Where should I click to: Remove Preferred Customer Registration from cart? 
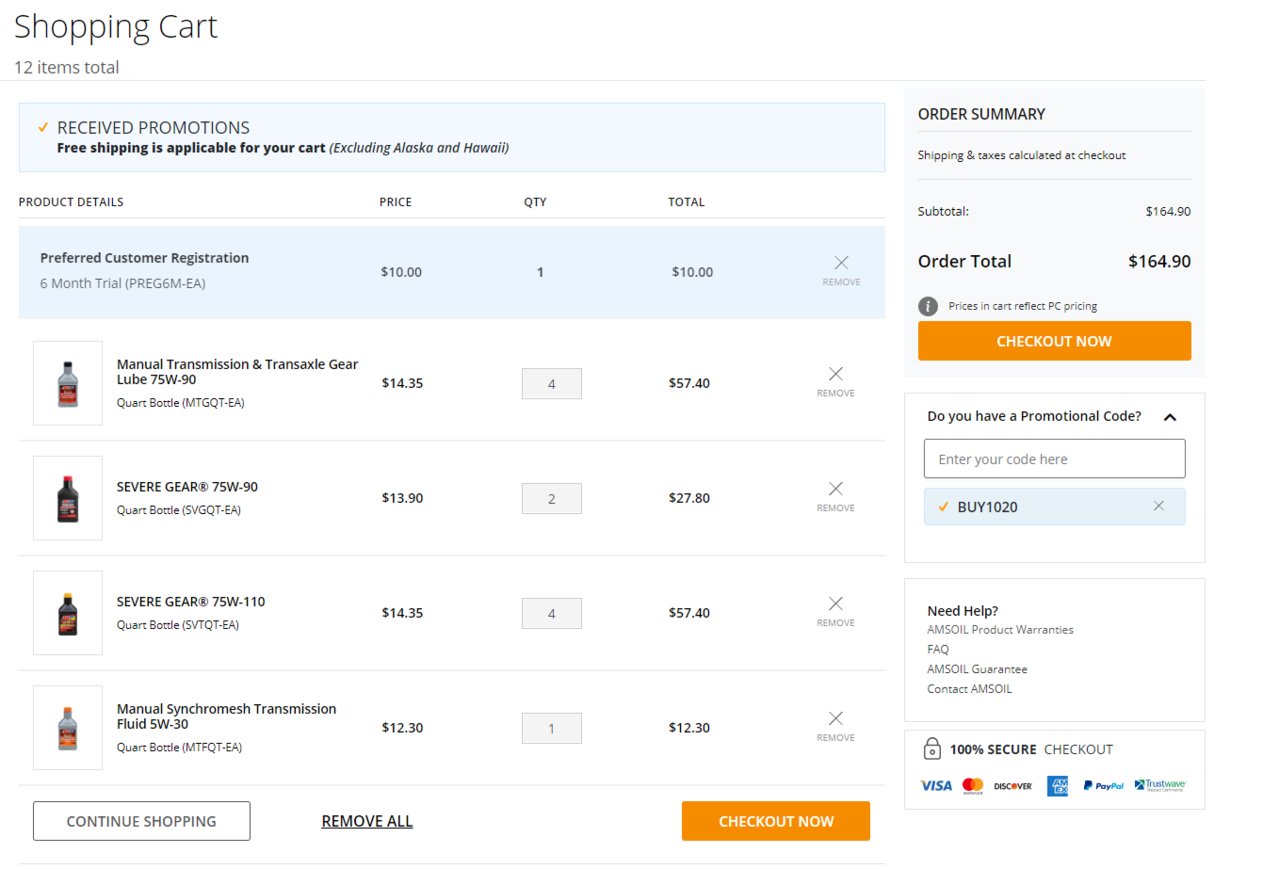tap(841, 270)
